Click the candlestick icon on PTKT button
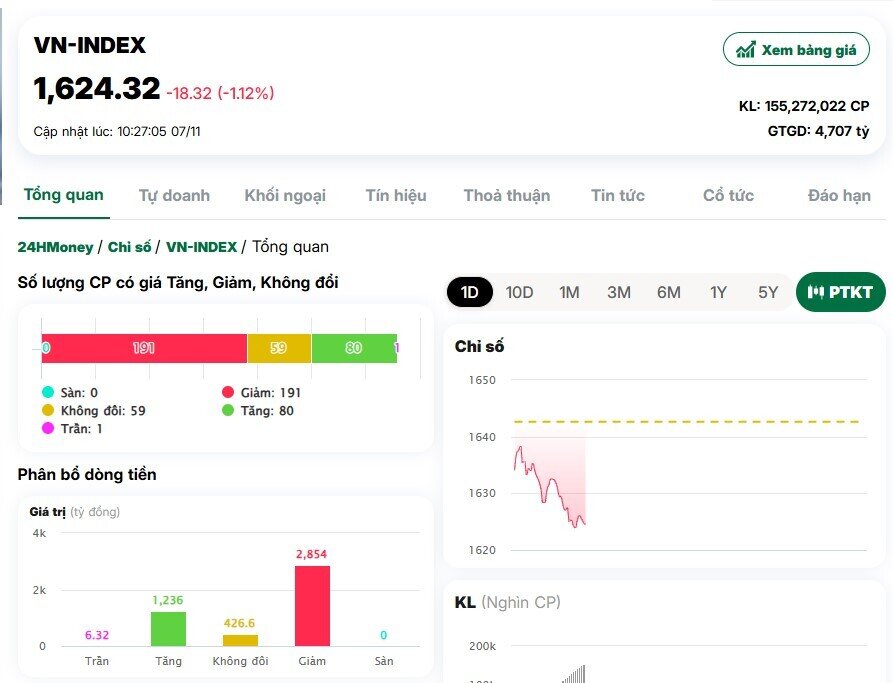The height and width of the screenshot is (683, 893). point(816,292)
